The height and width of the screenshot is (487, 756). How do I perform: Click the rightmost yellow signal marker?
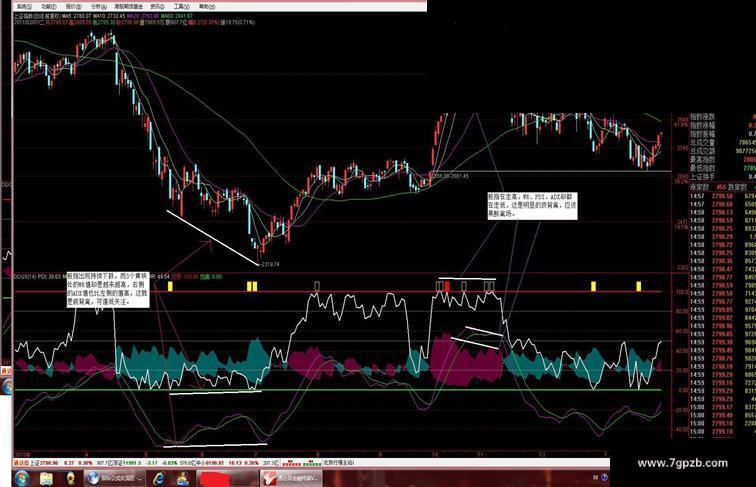pos(638,286)
